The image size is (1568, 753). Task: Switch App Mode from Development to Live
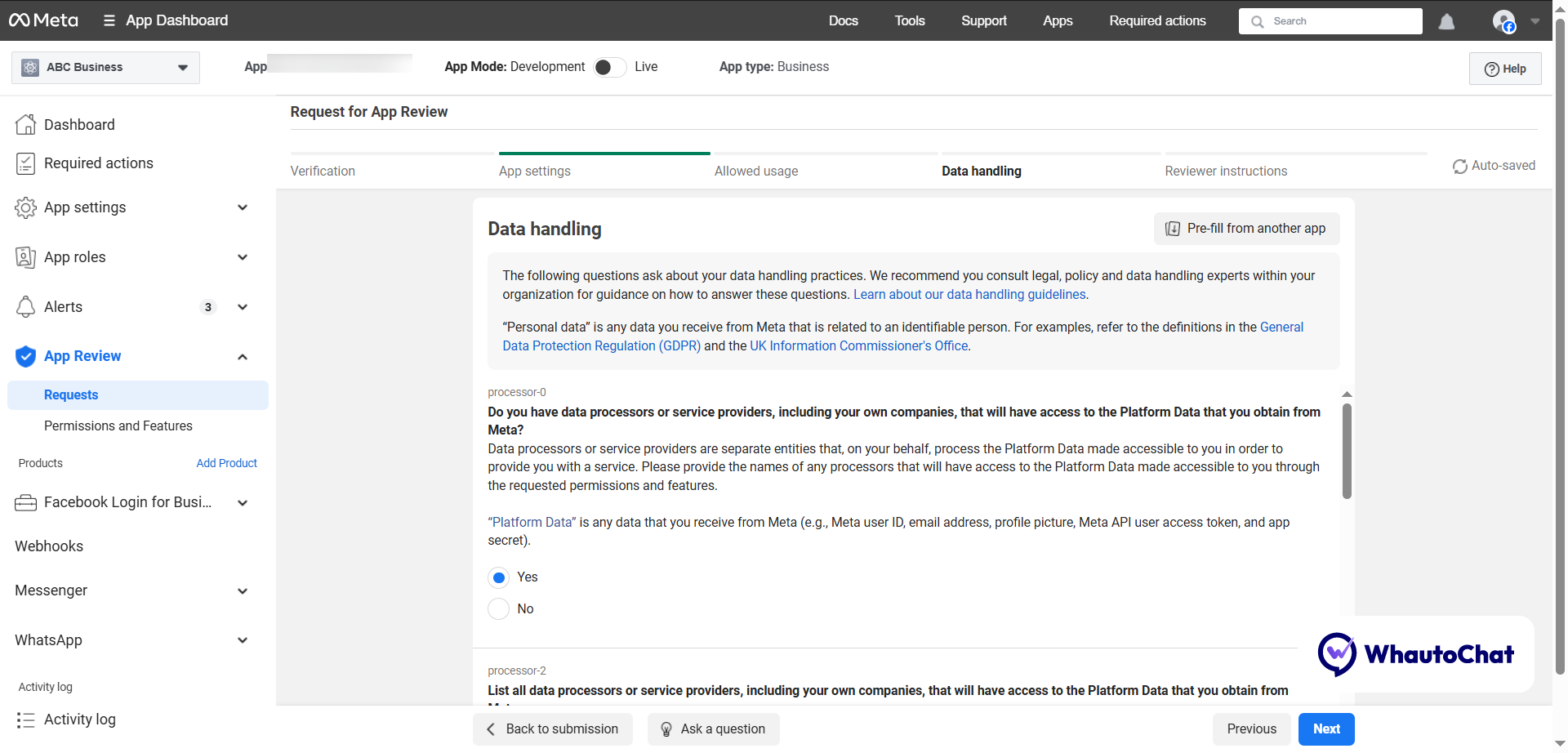click(608, 67)
